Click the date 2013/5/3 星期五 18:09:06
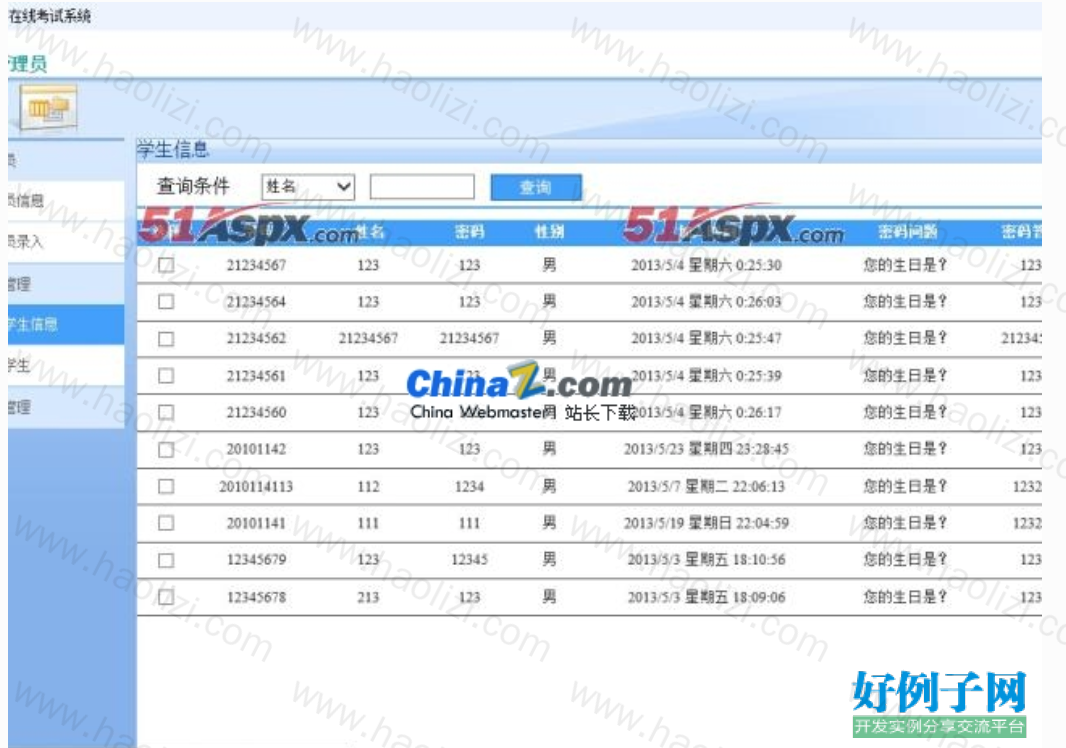The image size is (1066, 748). click(706, 597)
